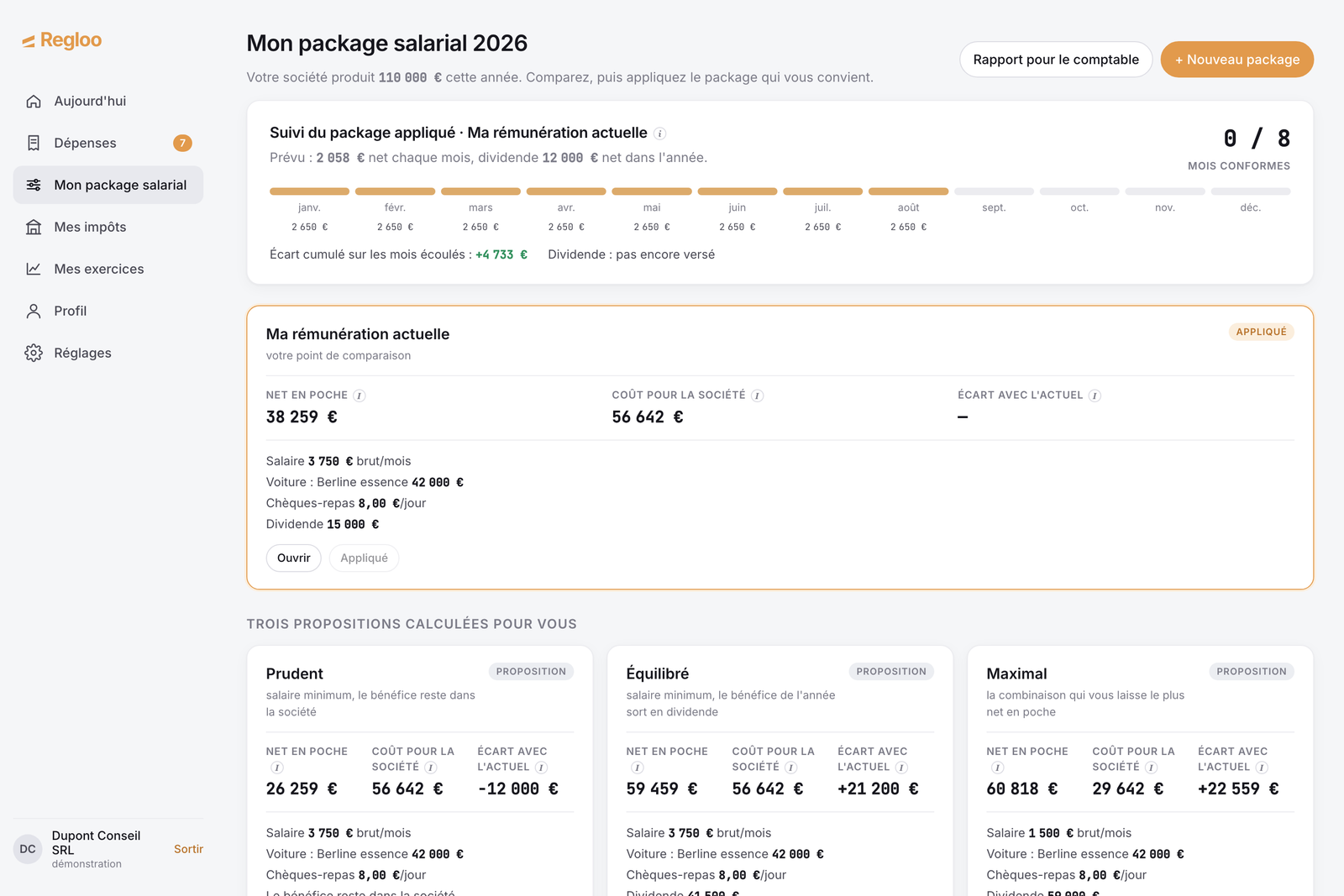The height and width of the screenshot is (896, 1344).
Task: Click Coût pour la société info icon in Maximal card
Action: (1152, 768)
